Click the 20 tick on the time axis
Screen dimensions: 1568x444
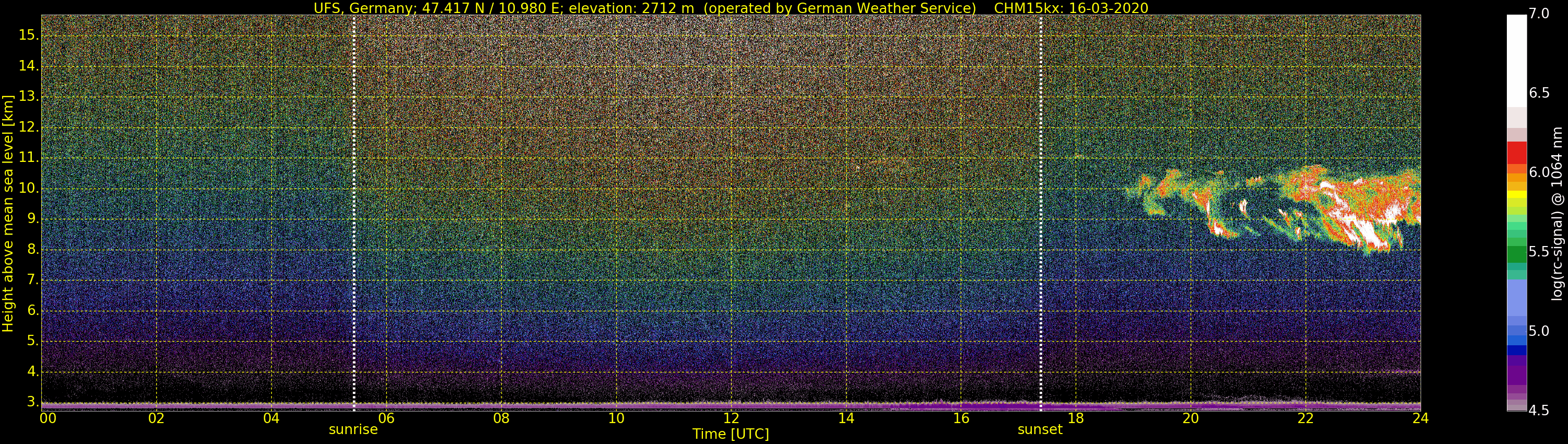(x=1190, y=418)
